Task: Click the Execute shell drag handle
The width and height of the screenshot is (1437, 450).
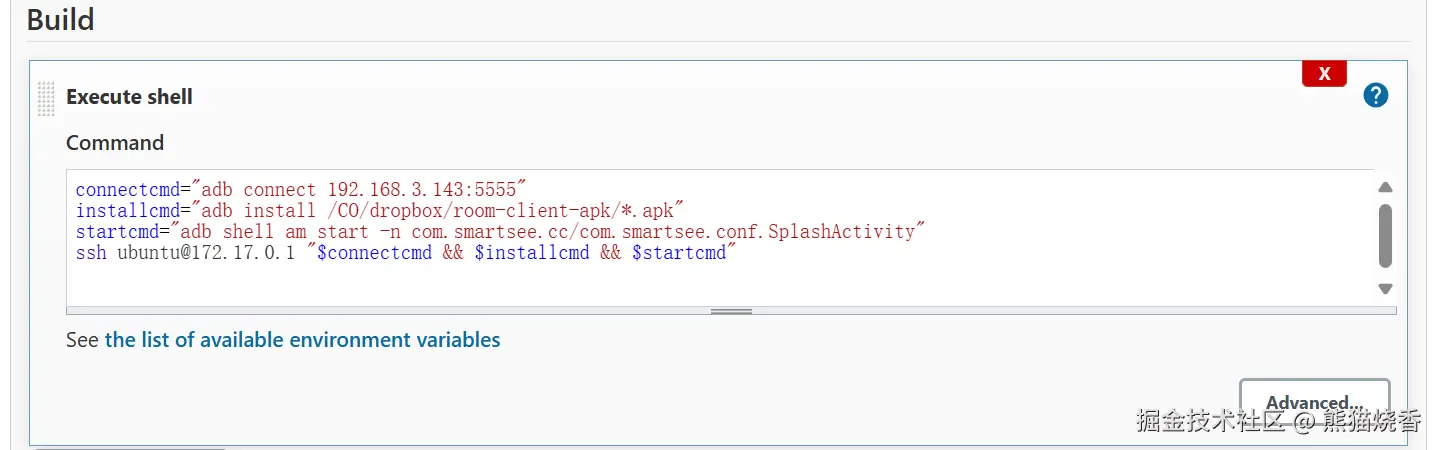Action: (x=46, y=97)
